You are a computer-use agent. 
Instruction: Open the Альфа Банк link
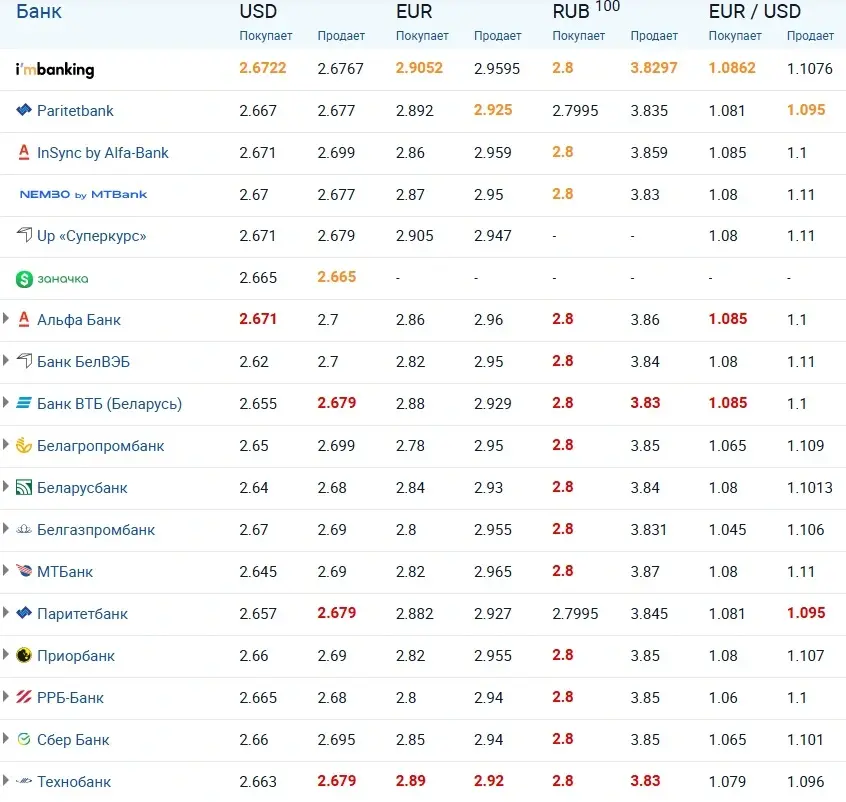(79, 320)
